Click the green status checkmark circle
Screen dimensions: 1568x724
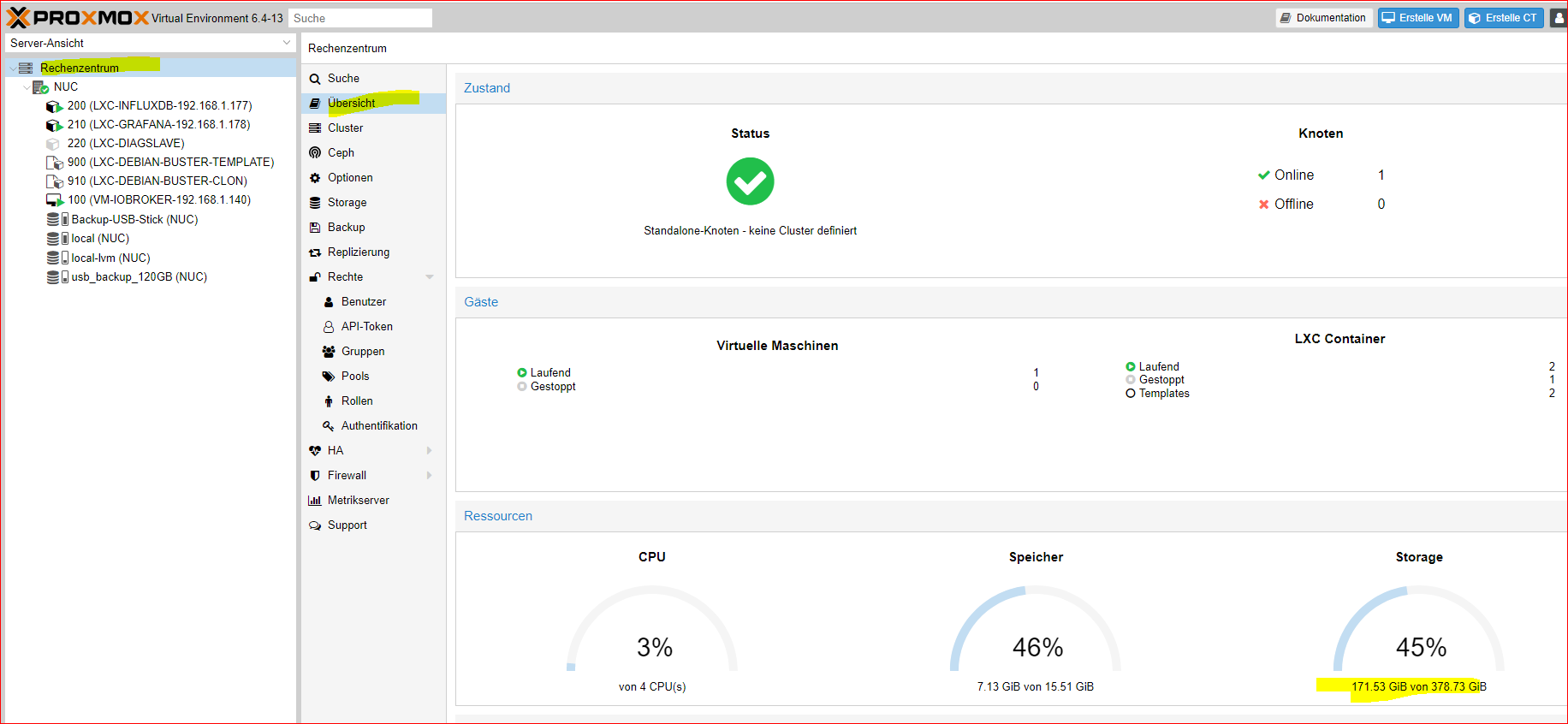coord(750,181)
